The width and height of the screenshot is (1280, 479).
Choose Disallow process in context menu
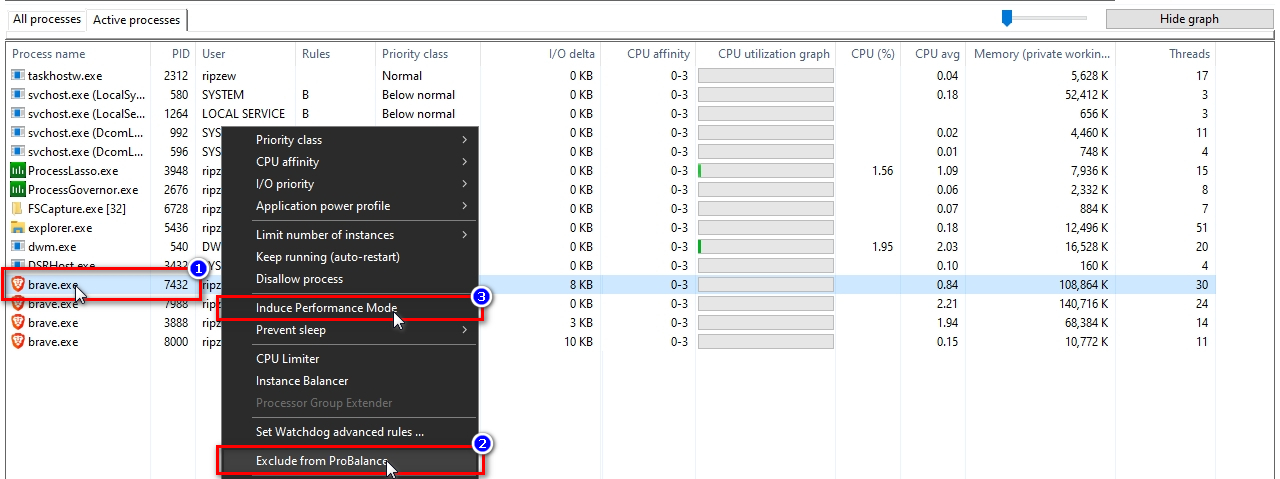348,279
